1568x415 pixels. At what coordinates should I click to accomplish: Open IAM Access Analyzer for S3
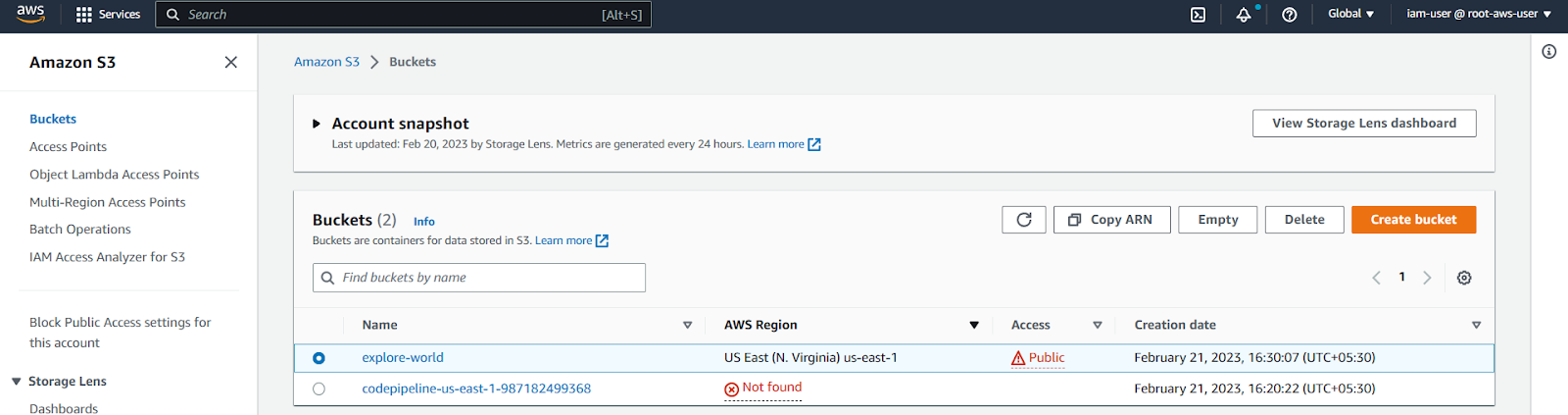[x=107, y=257]
